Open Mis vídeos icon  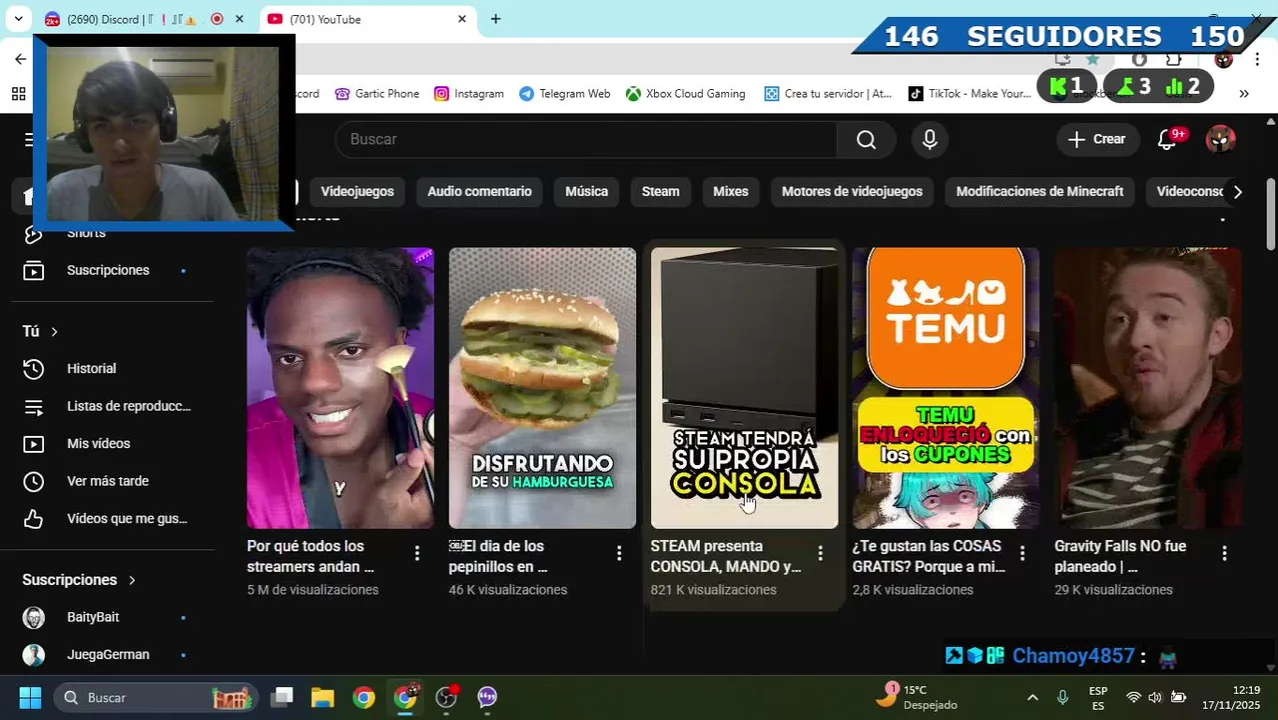click(x=34, y=444)
